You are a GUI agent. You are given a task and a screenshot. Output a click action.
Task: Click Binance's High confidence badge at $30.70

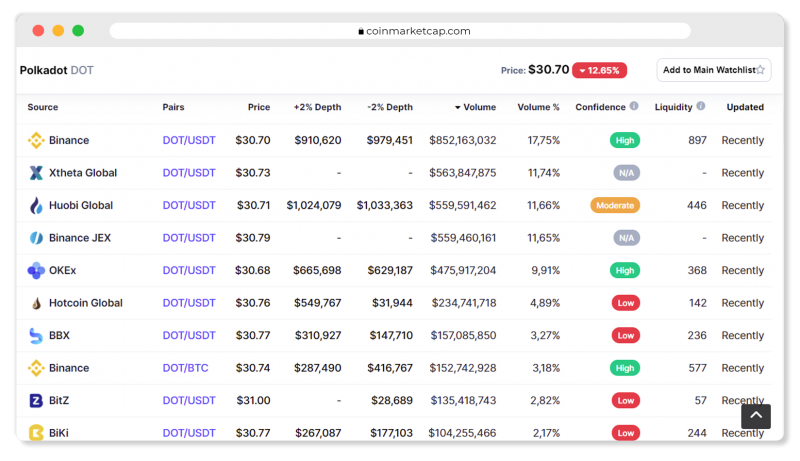point(624,140)
